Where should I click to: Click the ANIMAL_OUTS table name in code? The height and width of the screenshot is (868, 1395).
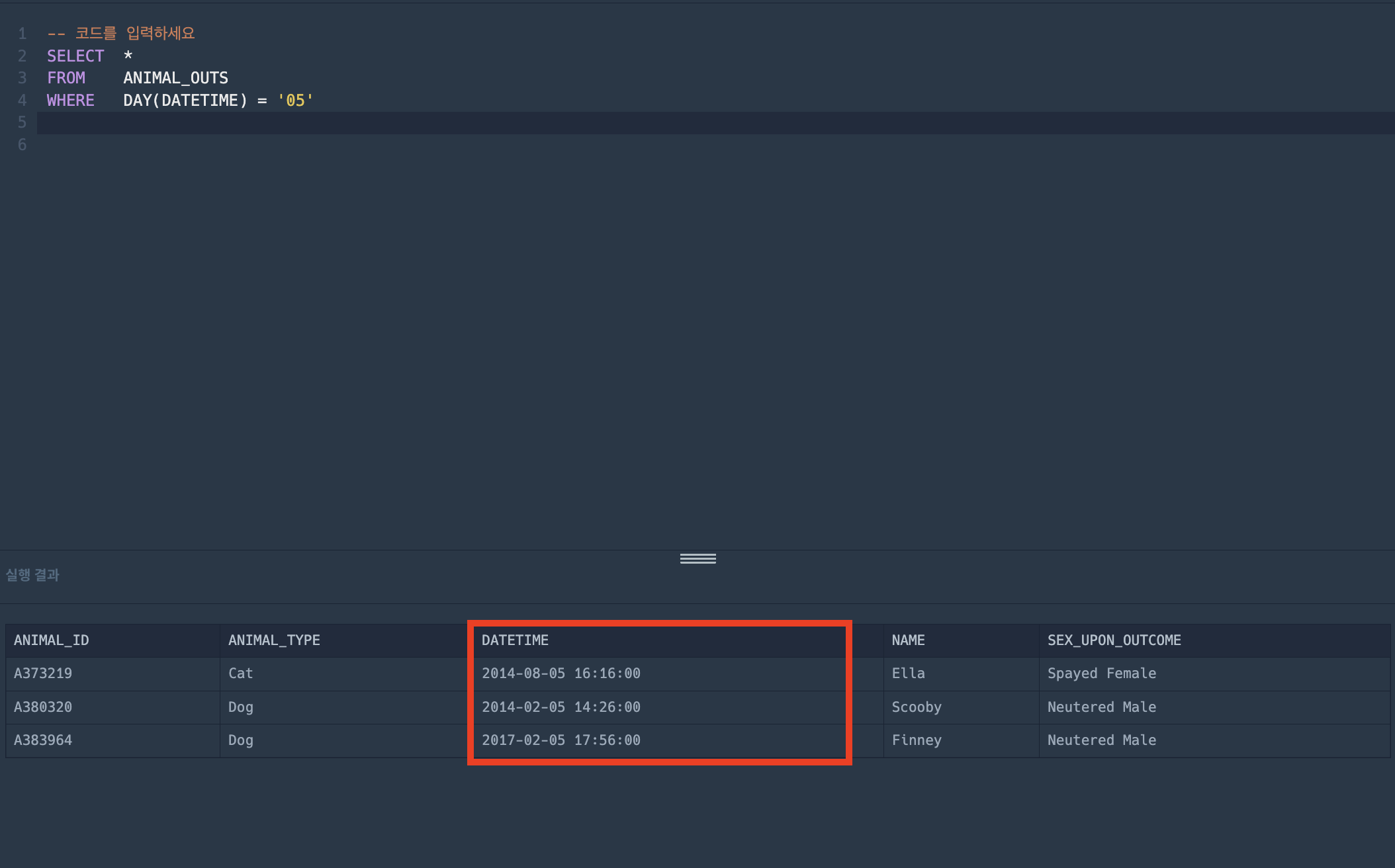(175, 78)
